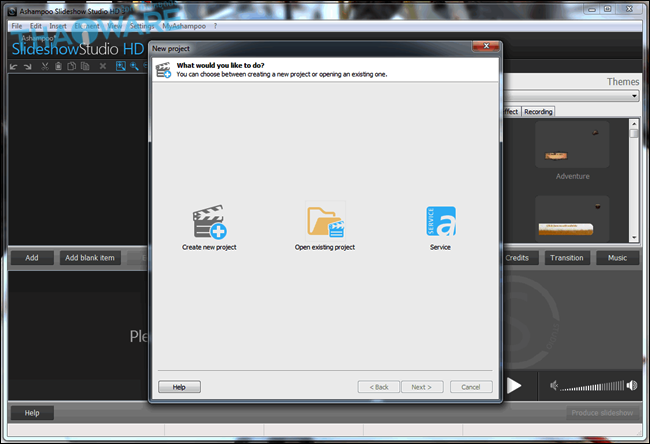Click the Help button in New project dialog
The width and height of the screenshot is (650, 444).
179,387
